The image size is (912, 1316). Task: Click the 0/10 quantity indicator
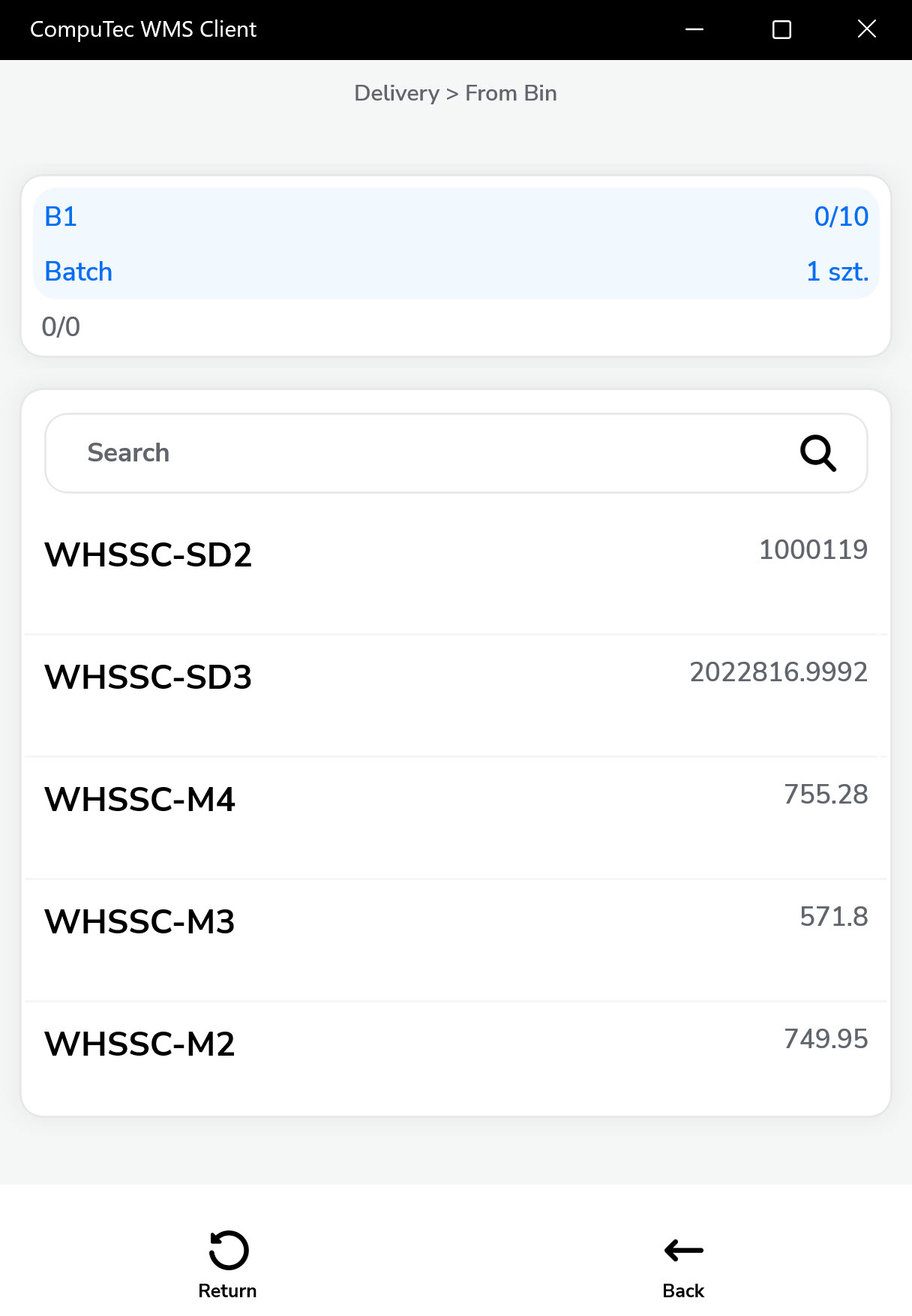[841, 217]
